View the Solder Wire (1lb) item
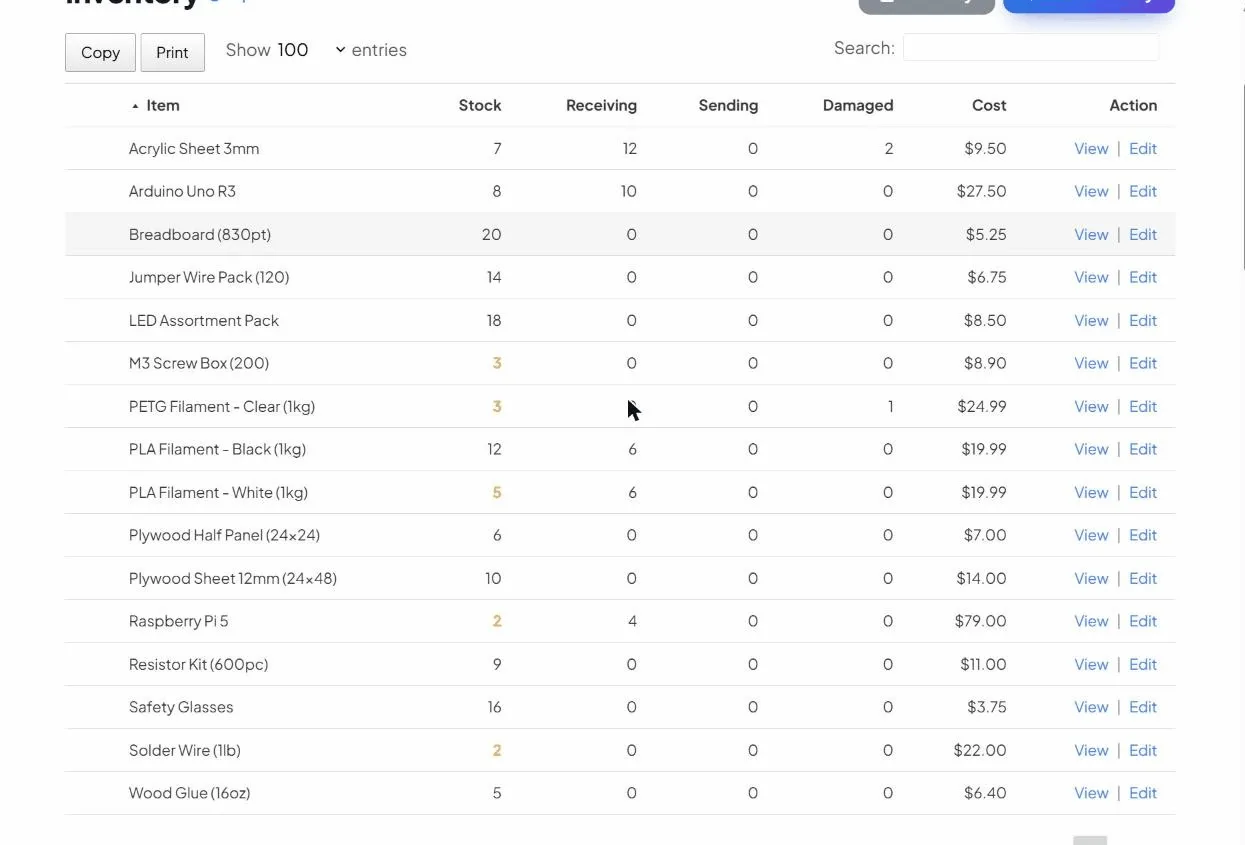 pos(1091,750)
